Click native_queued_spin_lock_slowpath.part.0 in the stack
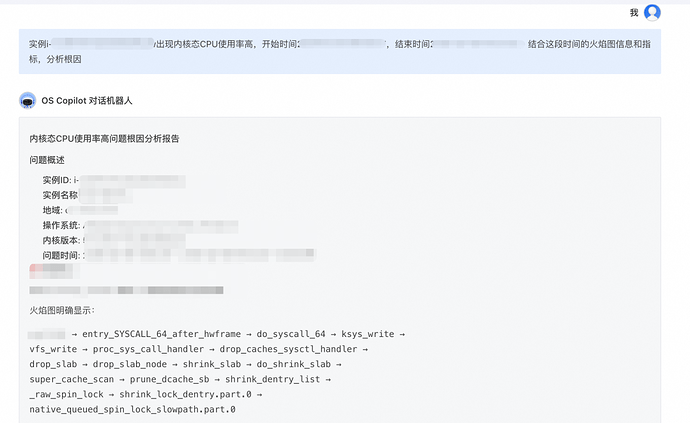Image resolution: width=690 pixels, height=423 pixels. [132, 410]
